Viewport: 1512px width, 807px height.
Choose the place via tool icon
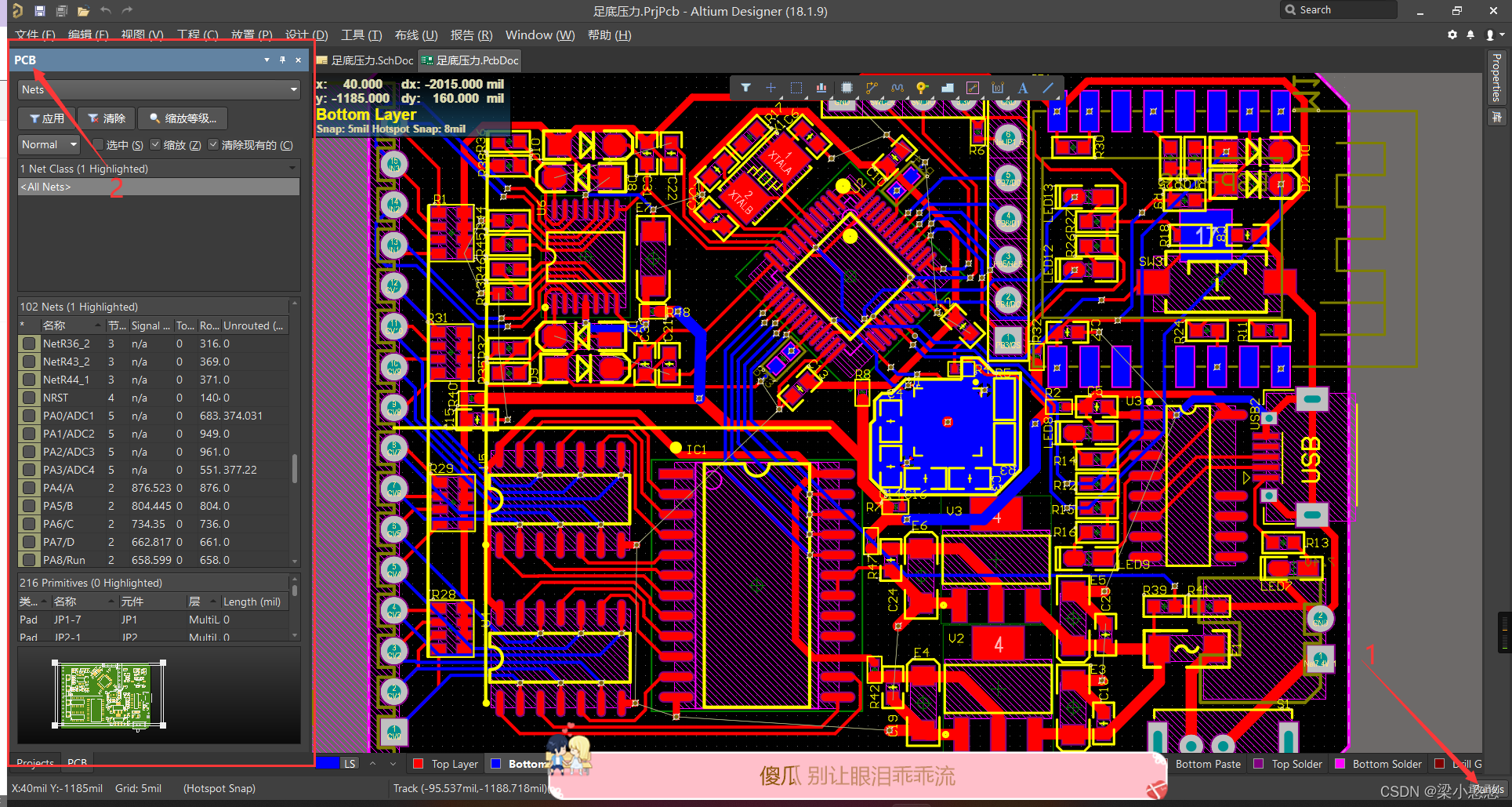(x=922, y=88)
